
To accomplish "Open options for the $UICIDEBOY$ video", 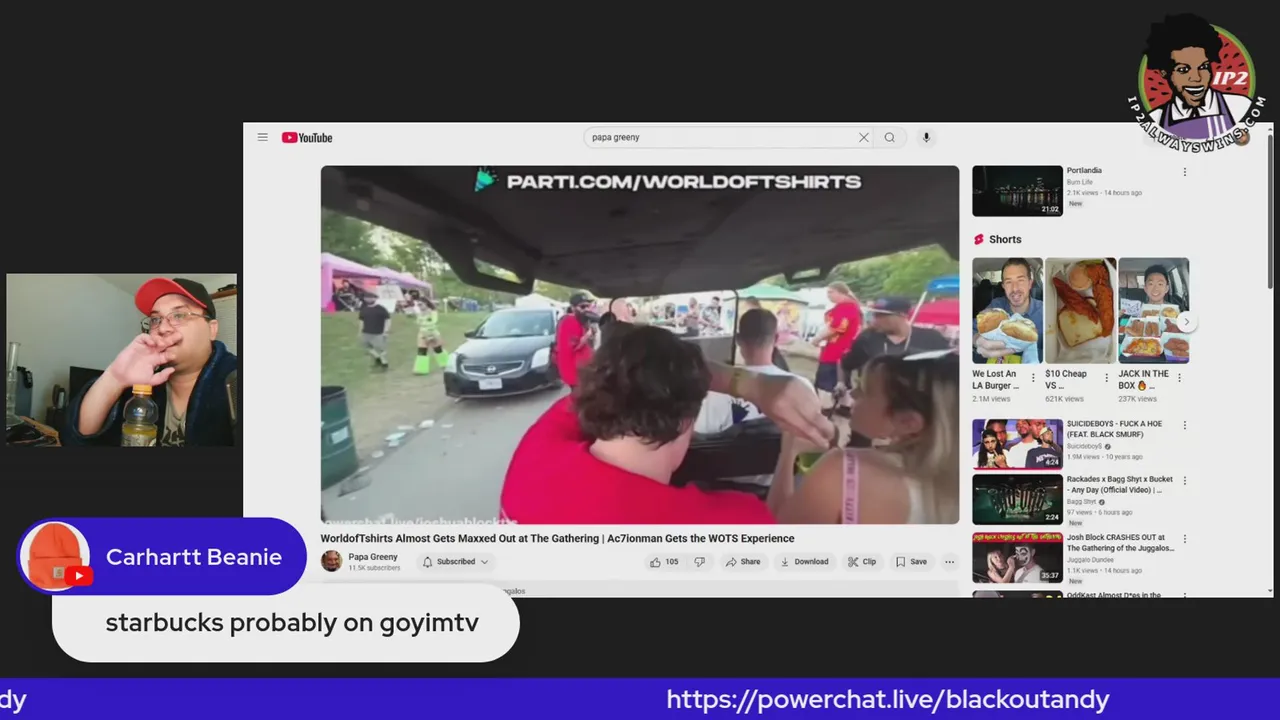I will pyautogui.click(x=1185, y=425).
